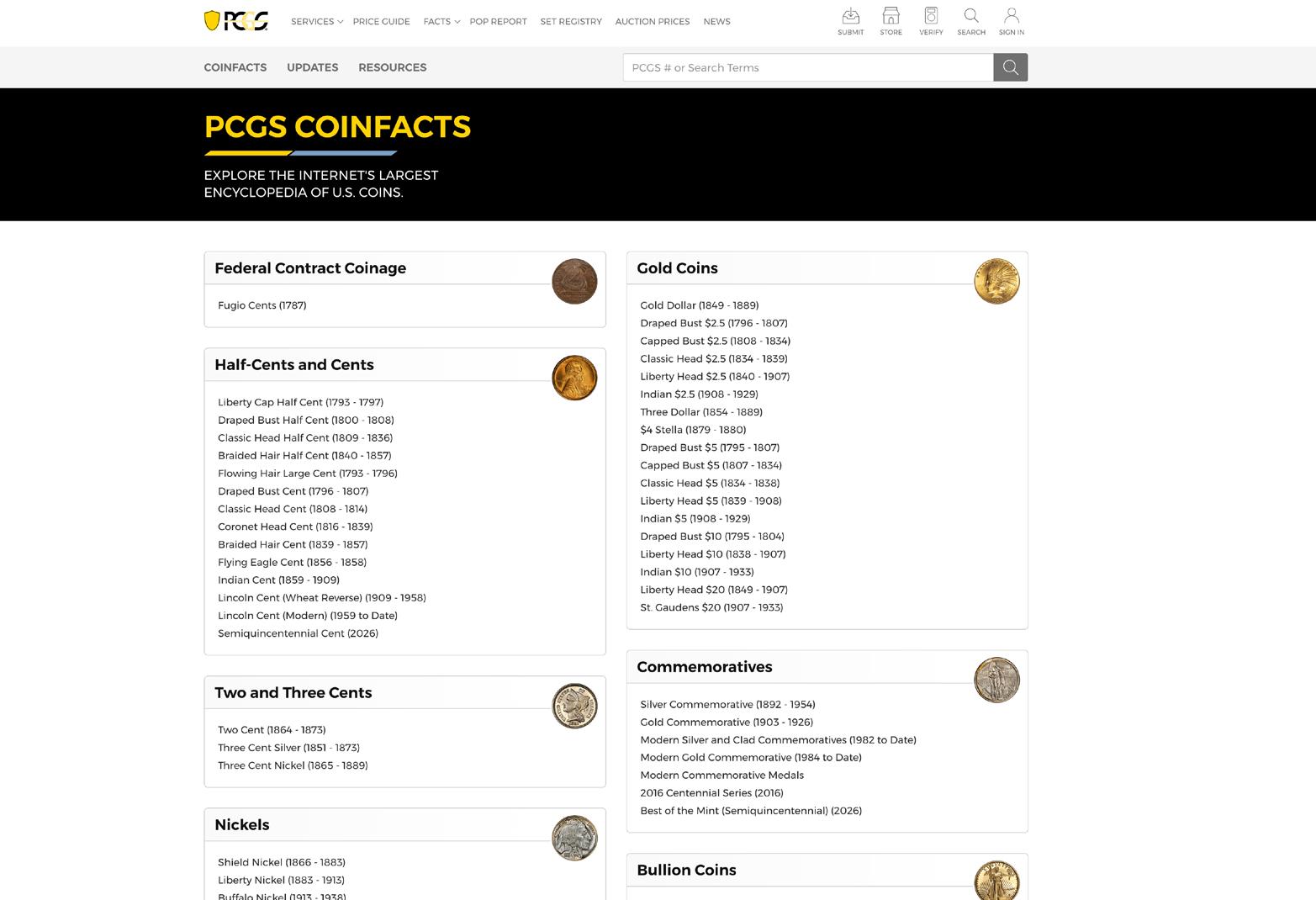The image size is (1316, 900).
Task: Open Lincoln Cent (Modern) link
Action: [308, 616]
